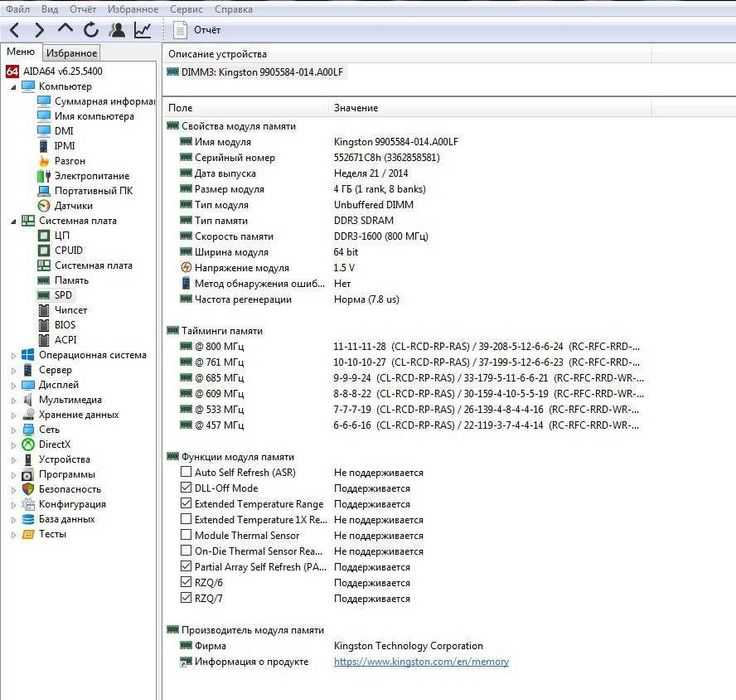
Task: Select the SPD tree item
Action: point(63,295)
